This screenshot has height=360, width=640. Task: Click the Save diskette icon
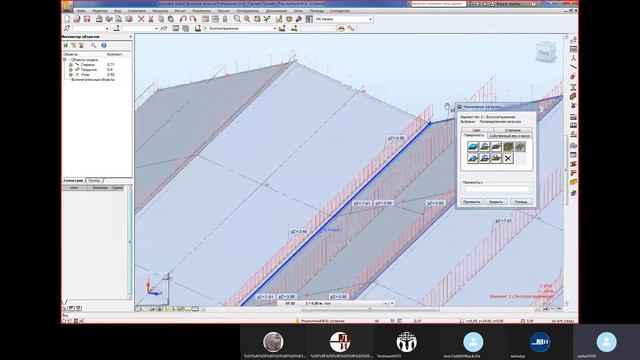(87, 19)
